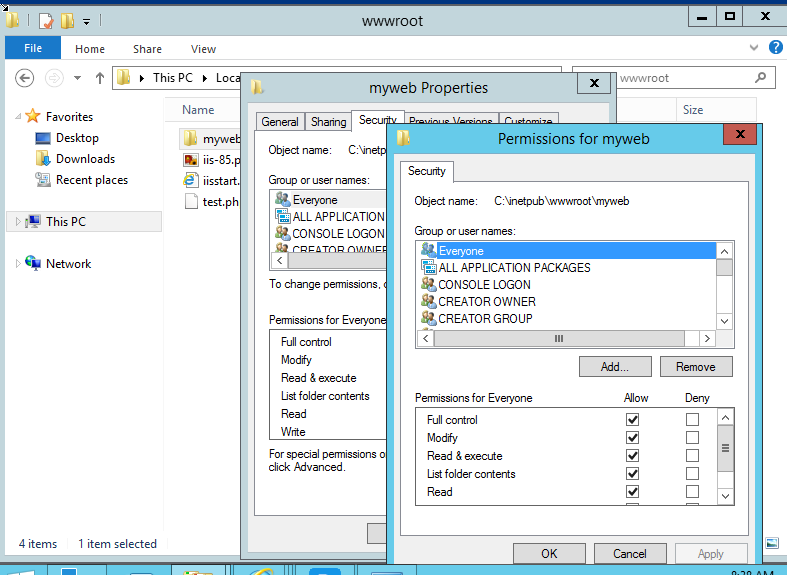787x575 pixels.
Task: Expand the This PC tree node
Action: 18,221
